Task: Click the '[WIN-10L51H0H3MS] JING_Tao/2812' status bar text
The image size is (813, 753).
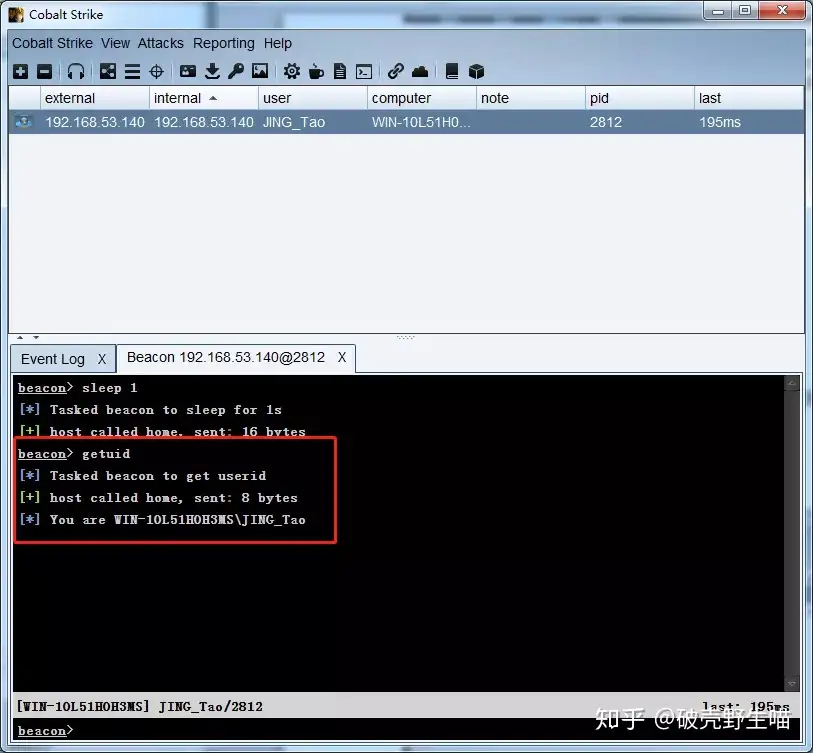Action: tap(139, 706)
